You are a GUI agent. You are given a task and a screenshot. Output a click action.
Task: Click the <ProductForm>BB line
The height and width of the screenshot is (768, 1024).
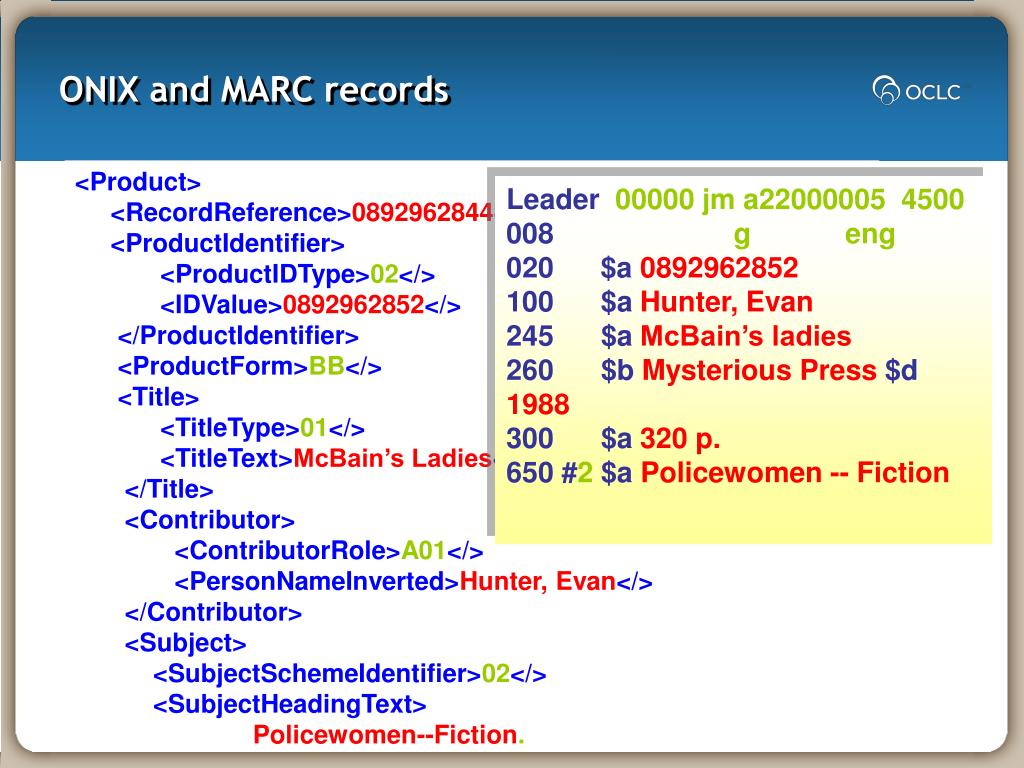click(249, 366)
